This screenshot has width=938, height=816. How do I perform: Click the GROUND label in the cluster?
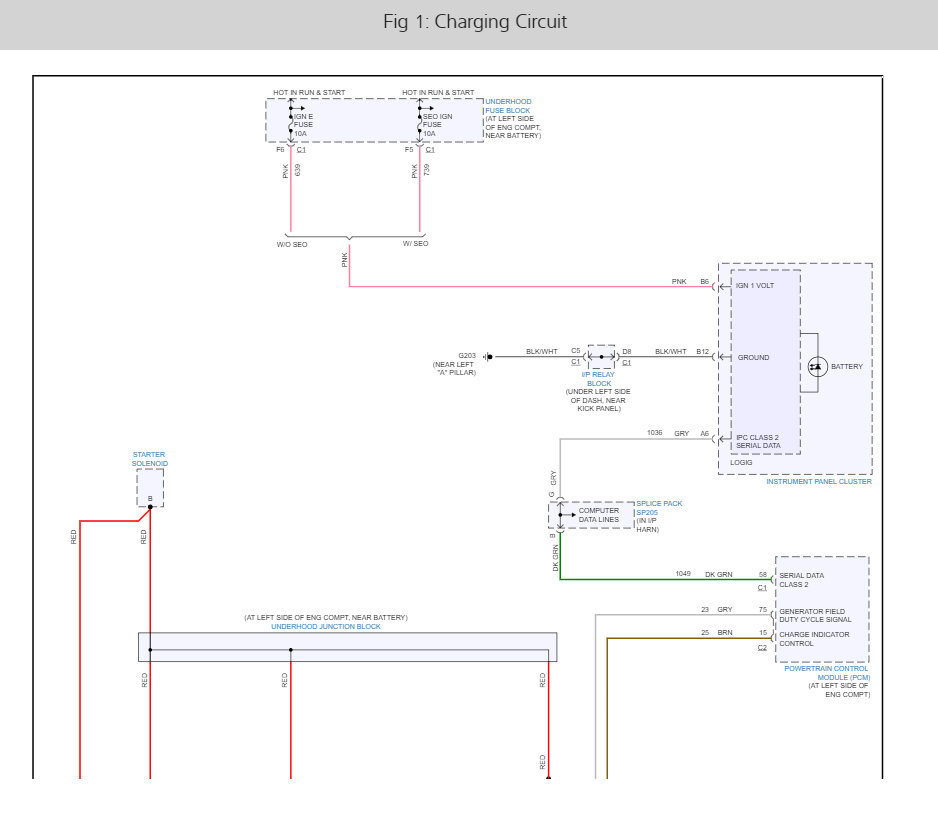tap(753, 357)
